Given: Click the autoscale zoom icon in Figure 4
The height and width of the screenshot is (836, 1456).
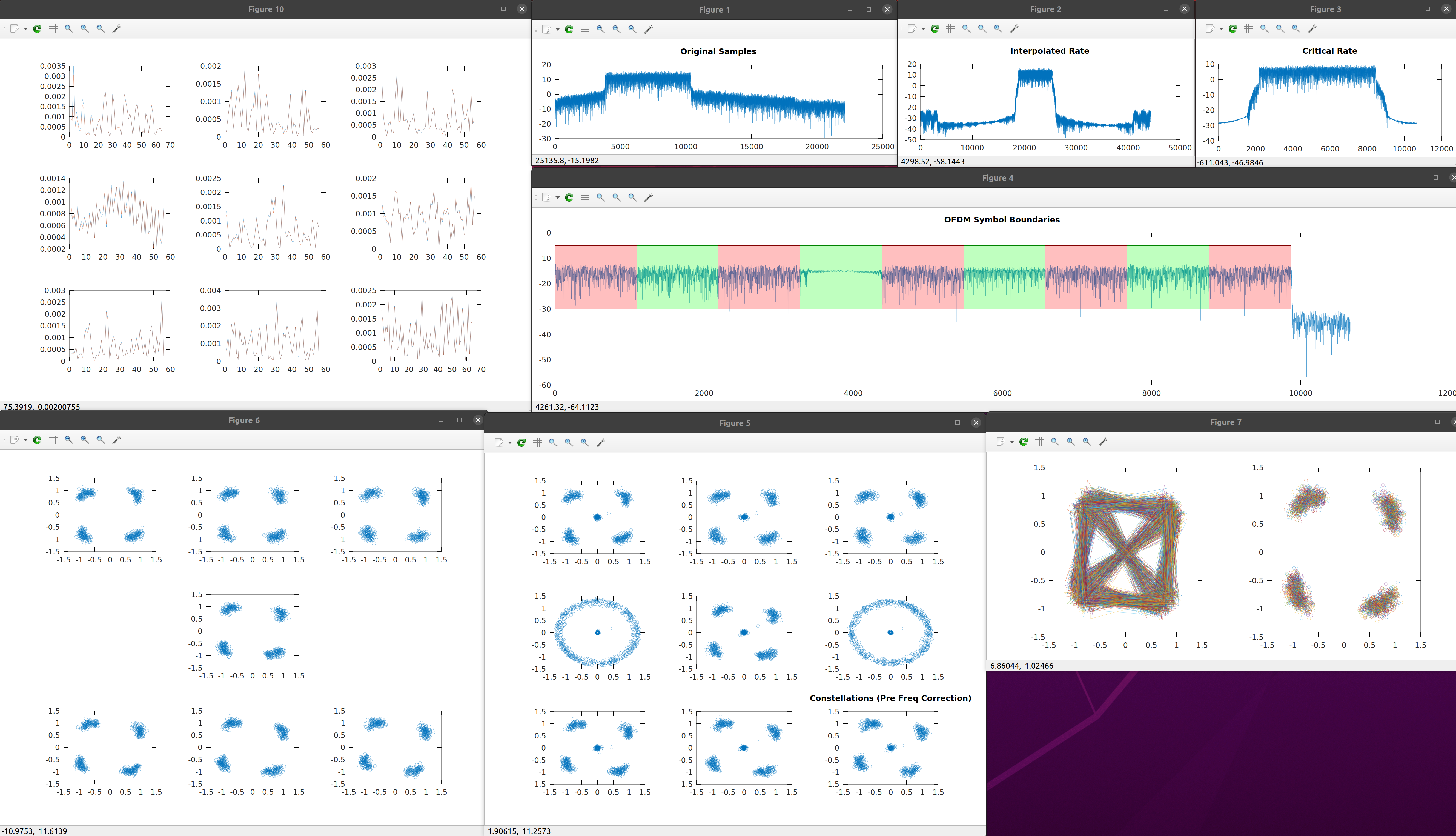Looking at the screenshot, I should [x=632, y=197].
